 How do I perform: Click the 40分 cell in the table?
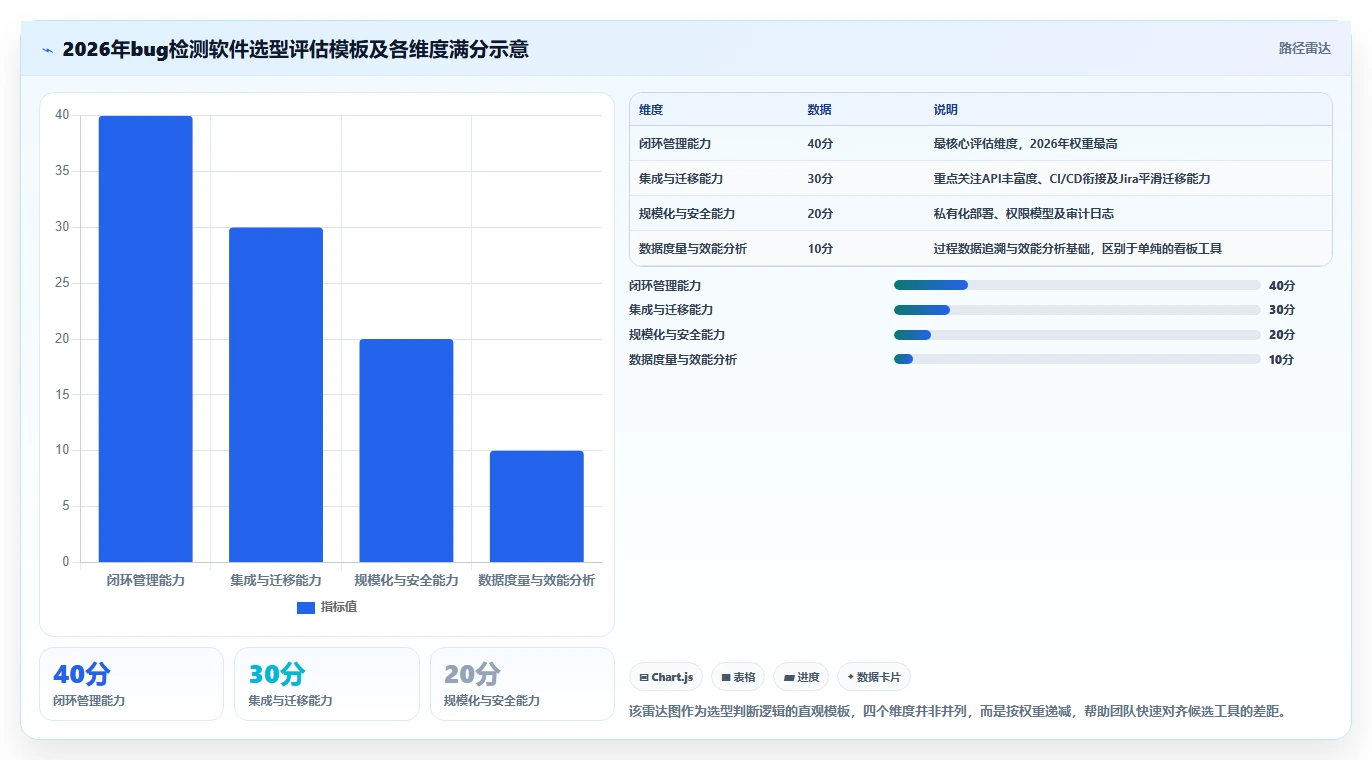(x=820, y=144)
